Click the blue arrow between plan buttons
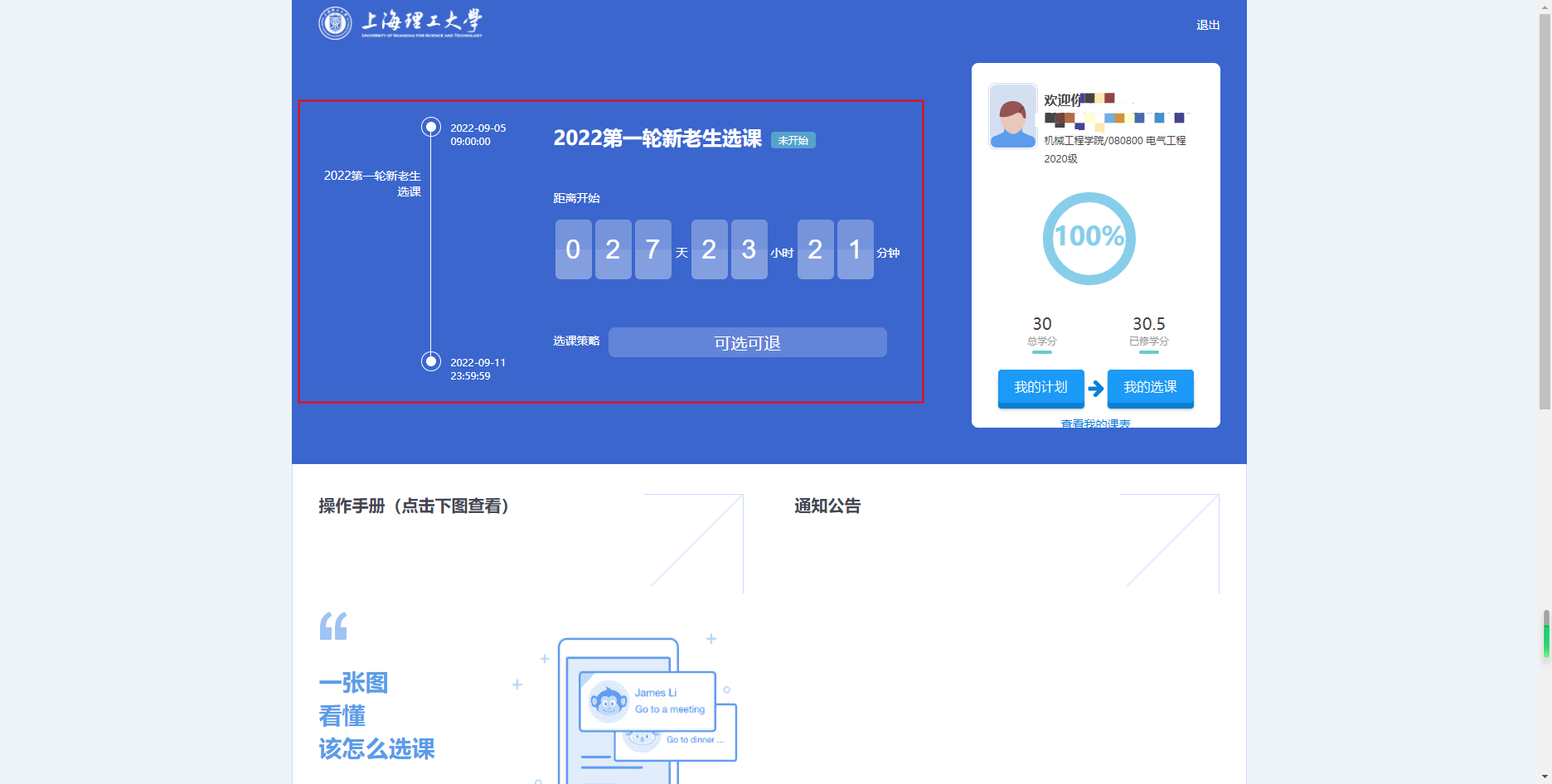This screenshot has width=1552, height=784. tap(1095, 388)
